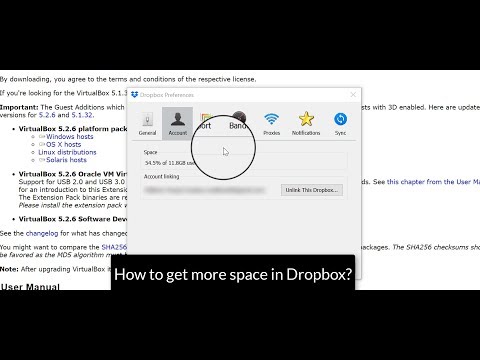Select the Account tab in Dropbox Preferences
Screen dimensions: 480x360
point(177,123)
